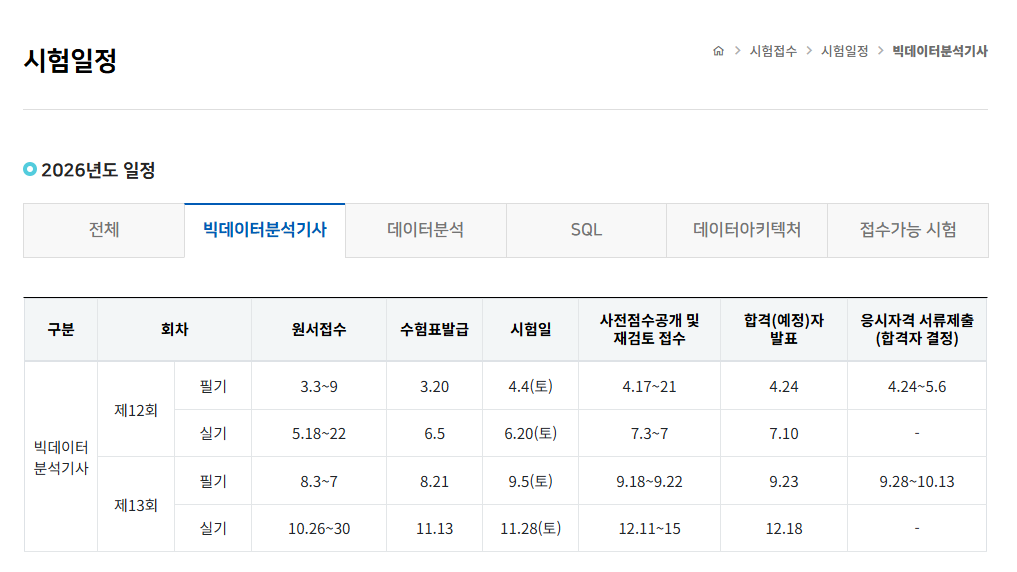Click score review period 4.17~21

(x=649, y=387)
